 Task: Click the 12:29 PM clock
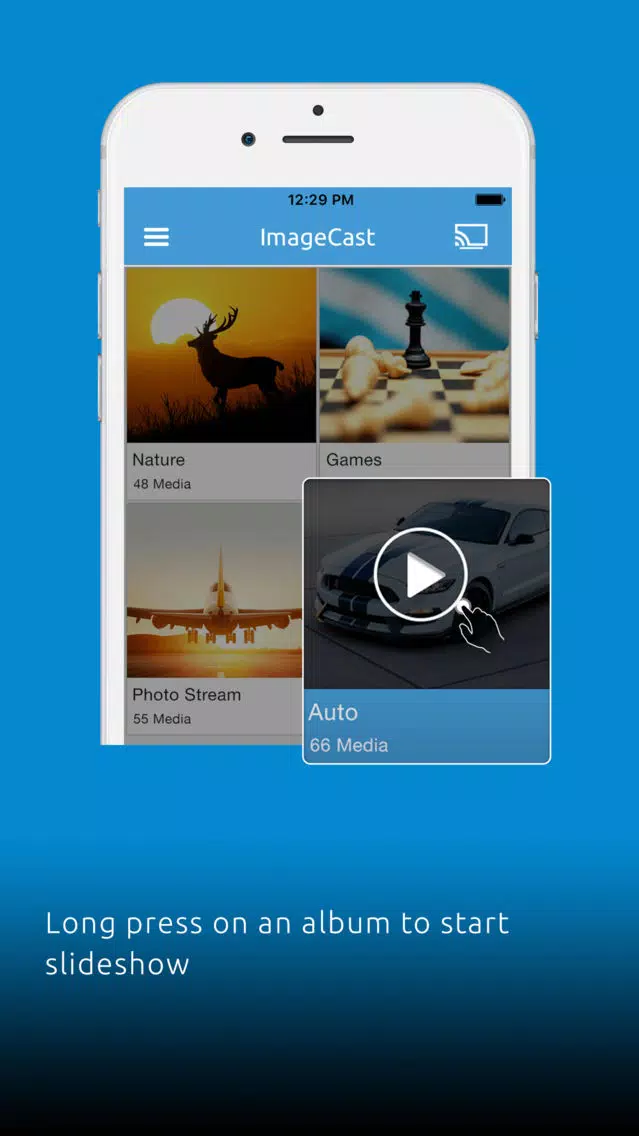(321, 200)
